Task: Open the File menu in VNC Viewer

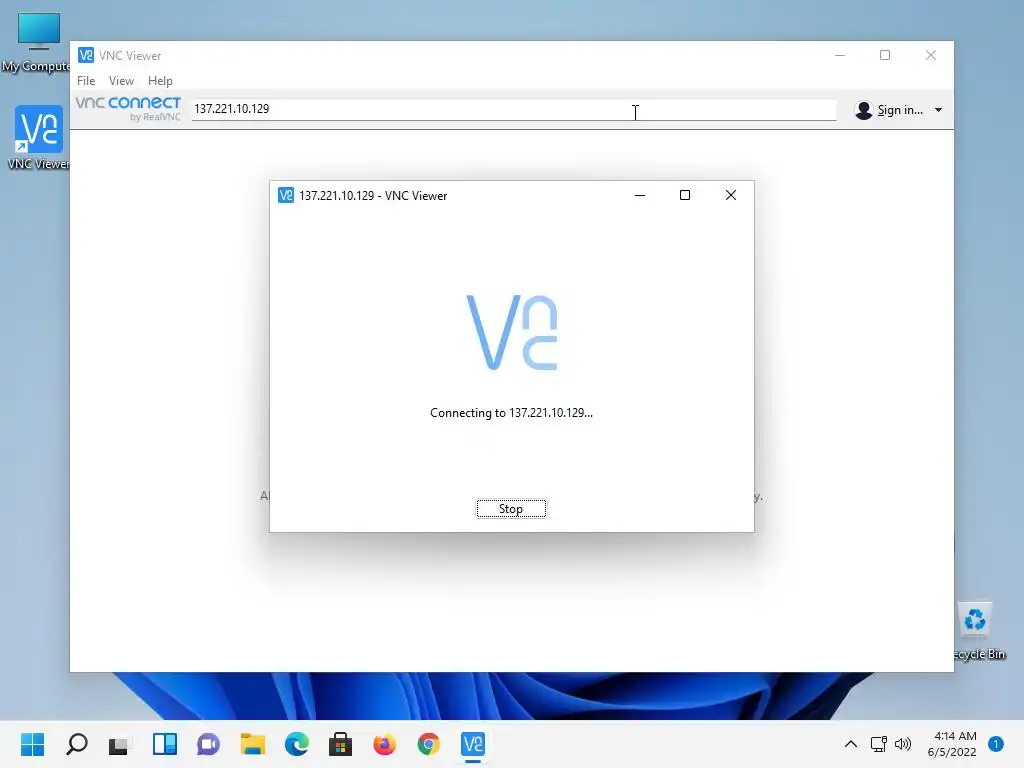Action: [86, 80]
